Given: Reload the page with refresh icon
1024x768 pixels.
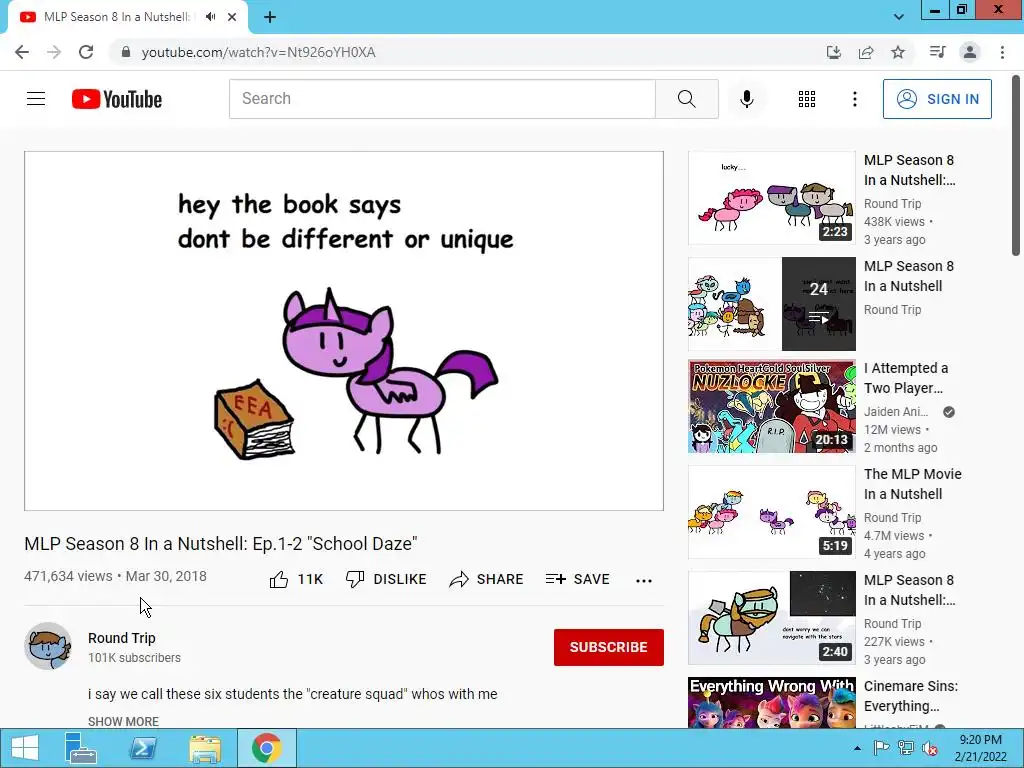Looking at the screenshot, I should click(86, 52).
